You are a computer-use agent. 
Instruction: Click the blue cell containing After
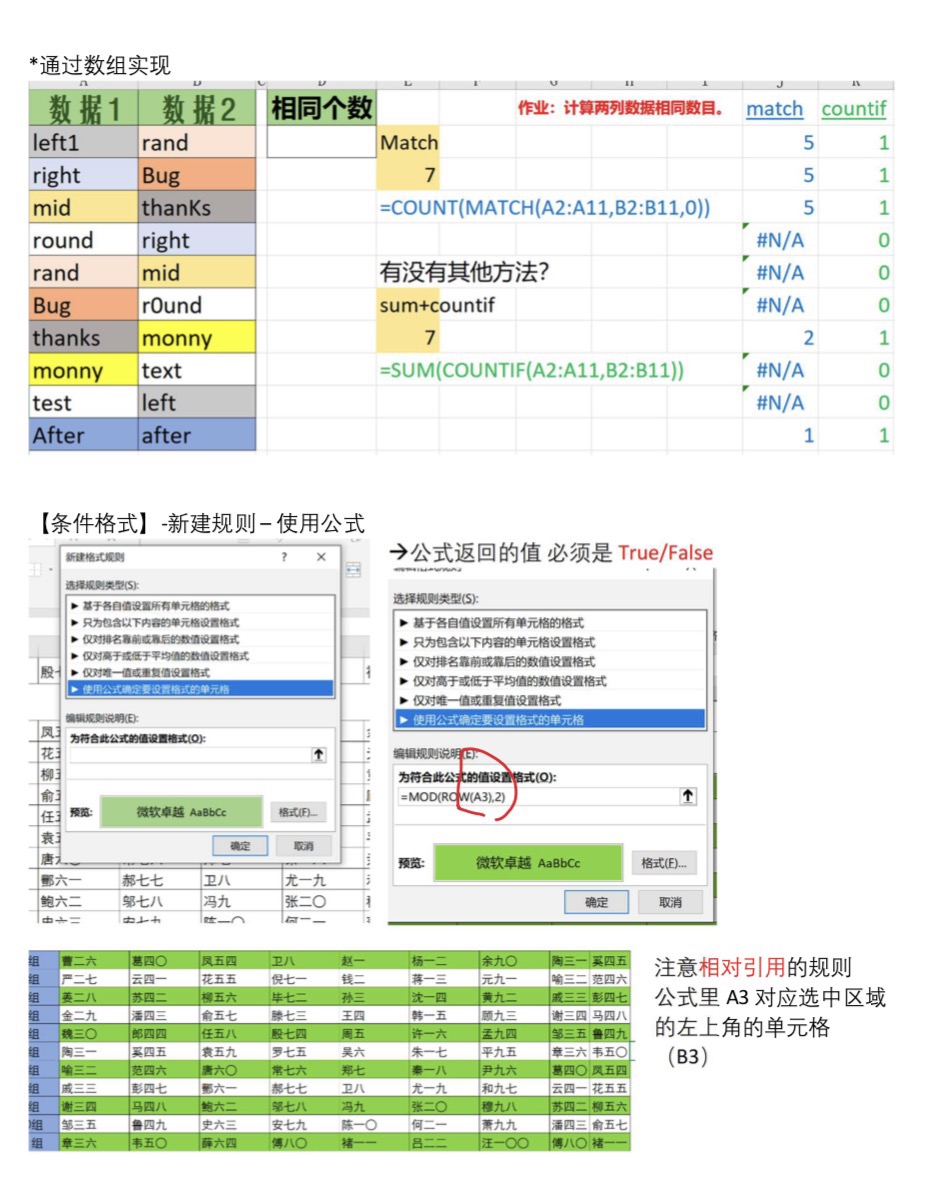click(x=84, y=435)
